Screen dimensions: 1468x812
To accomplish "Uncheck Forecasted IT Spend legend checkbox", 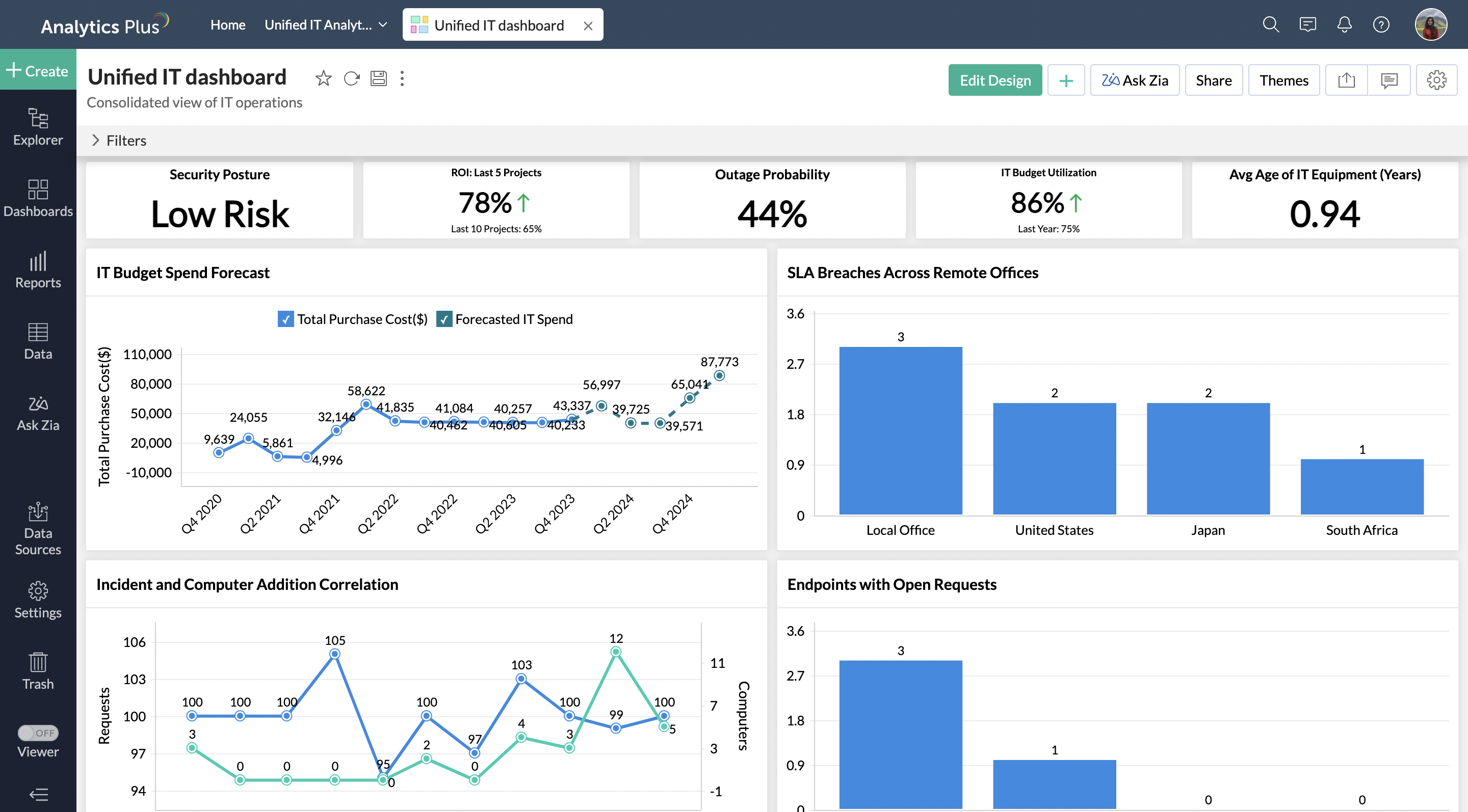I will click(x=444, y=319).
